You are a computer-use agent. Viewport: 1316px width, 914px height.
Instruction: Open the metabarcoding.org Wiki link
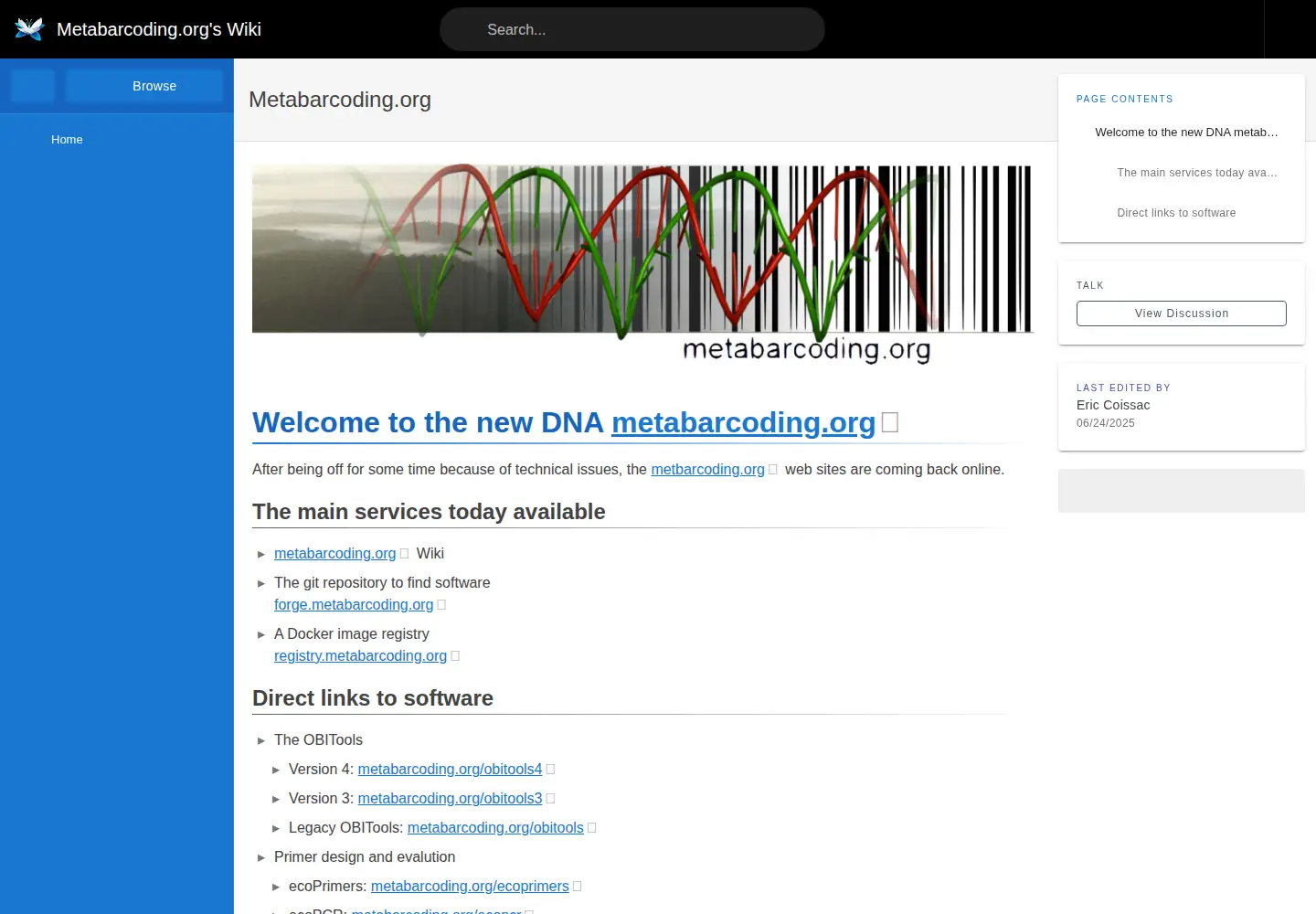click(x=334, y=553)
